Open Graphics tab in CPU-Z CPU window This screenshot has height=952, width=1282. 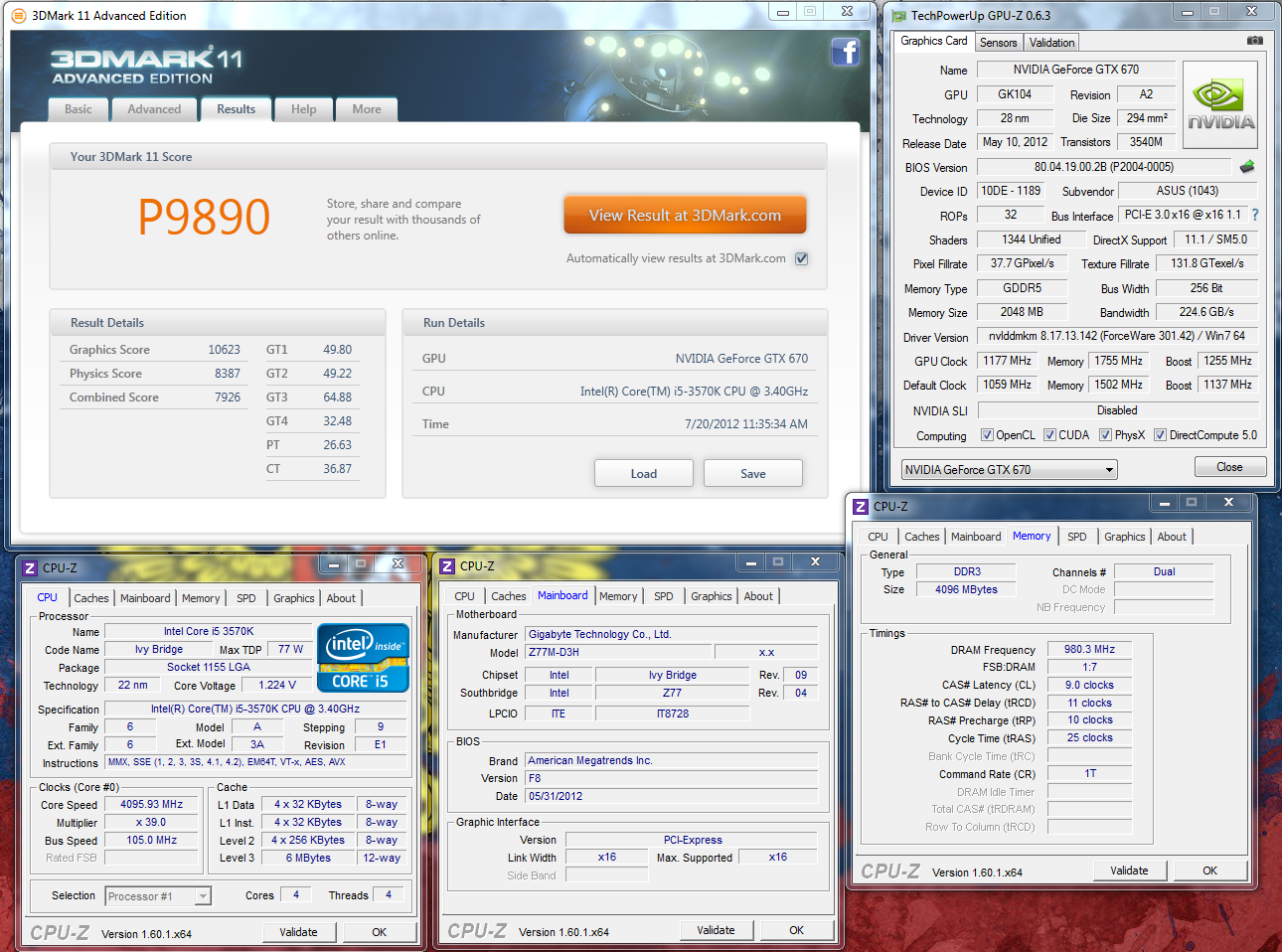coord(294,598)
